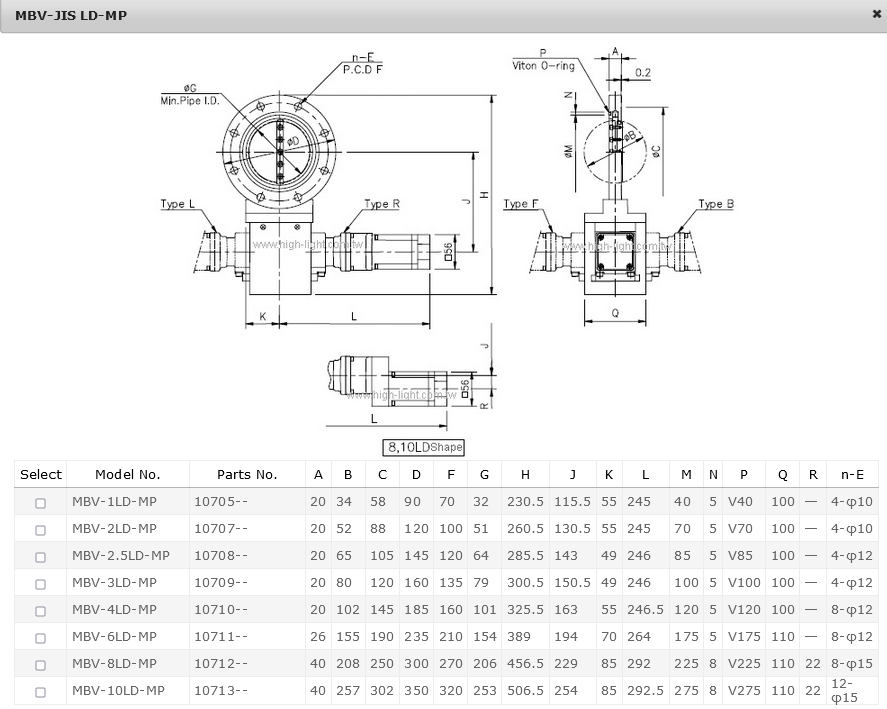Click the n-E column header
The image size is (887, 709).
(x=852, y=474)
